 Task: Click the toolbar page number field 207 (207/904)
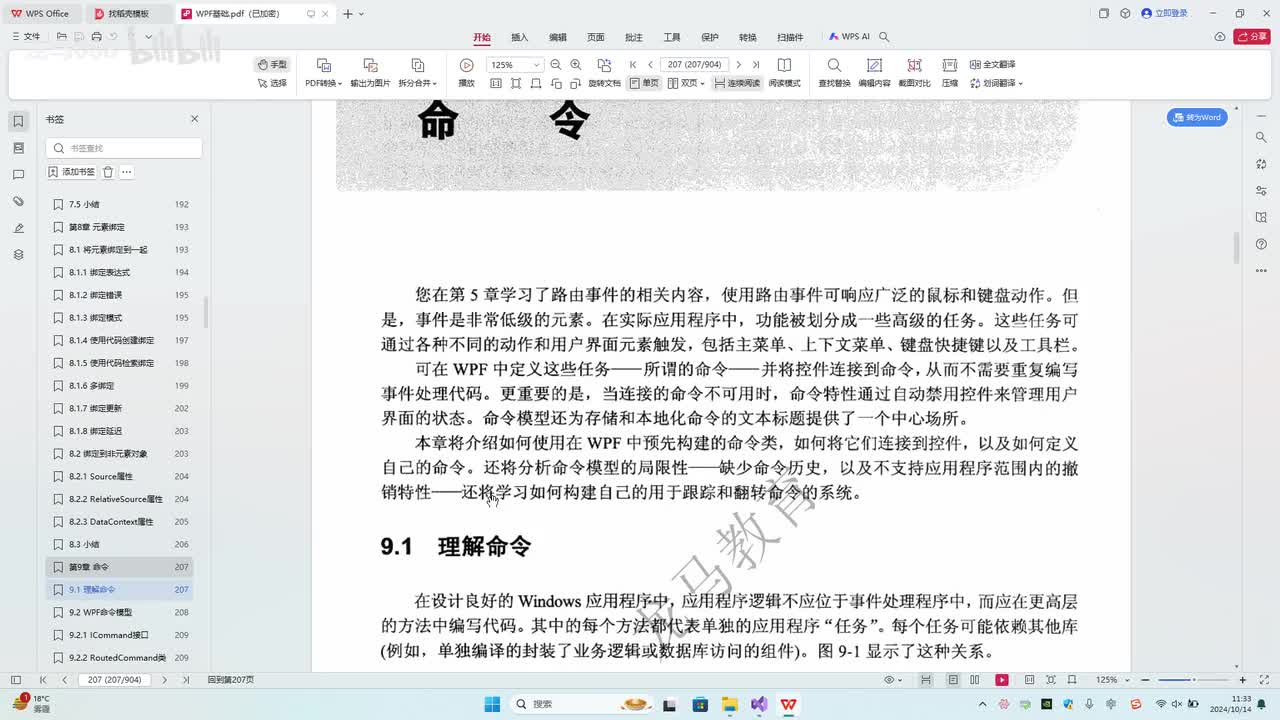click(x=694, y=65)
